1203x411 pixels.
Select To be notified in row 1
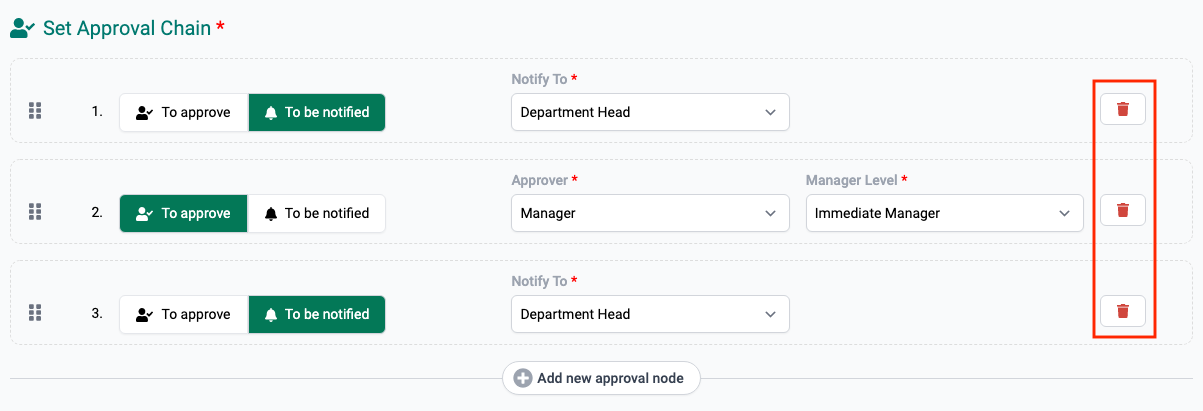pos(316,112)
